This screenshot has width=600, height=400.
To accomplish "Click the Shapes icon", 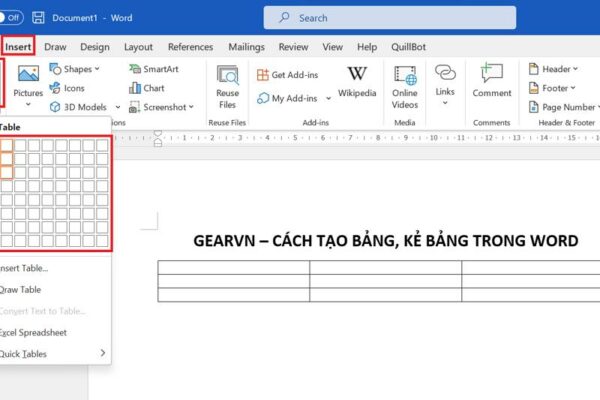I will click(55, 69).
